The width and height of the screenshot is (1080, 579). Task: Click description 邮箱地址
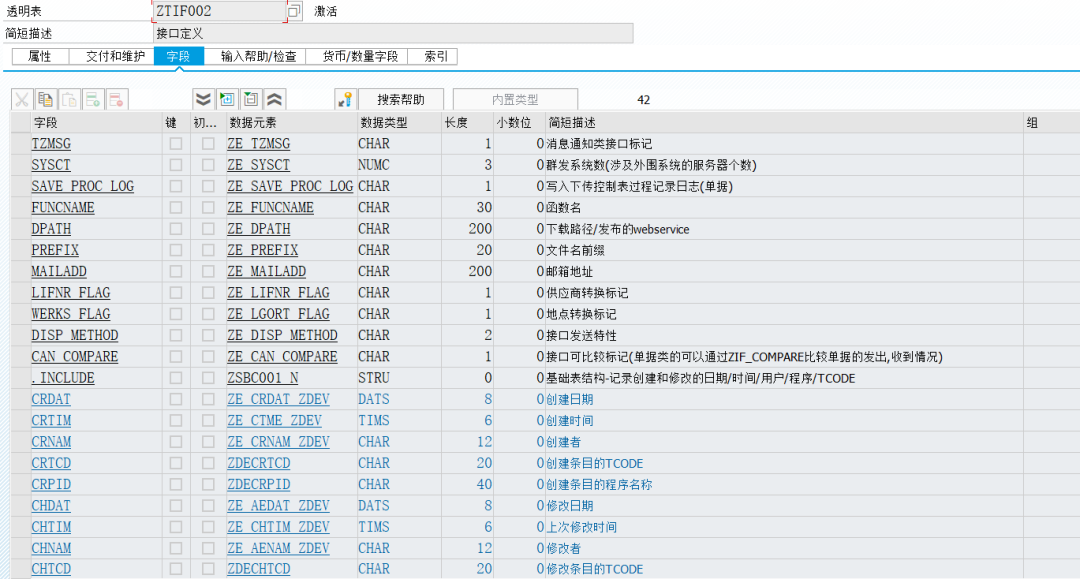(x=570, y=272)
